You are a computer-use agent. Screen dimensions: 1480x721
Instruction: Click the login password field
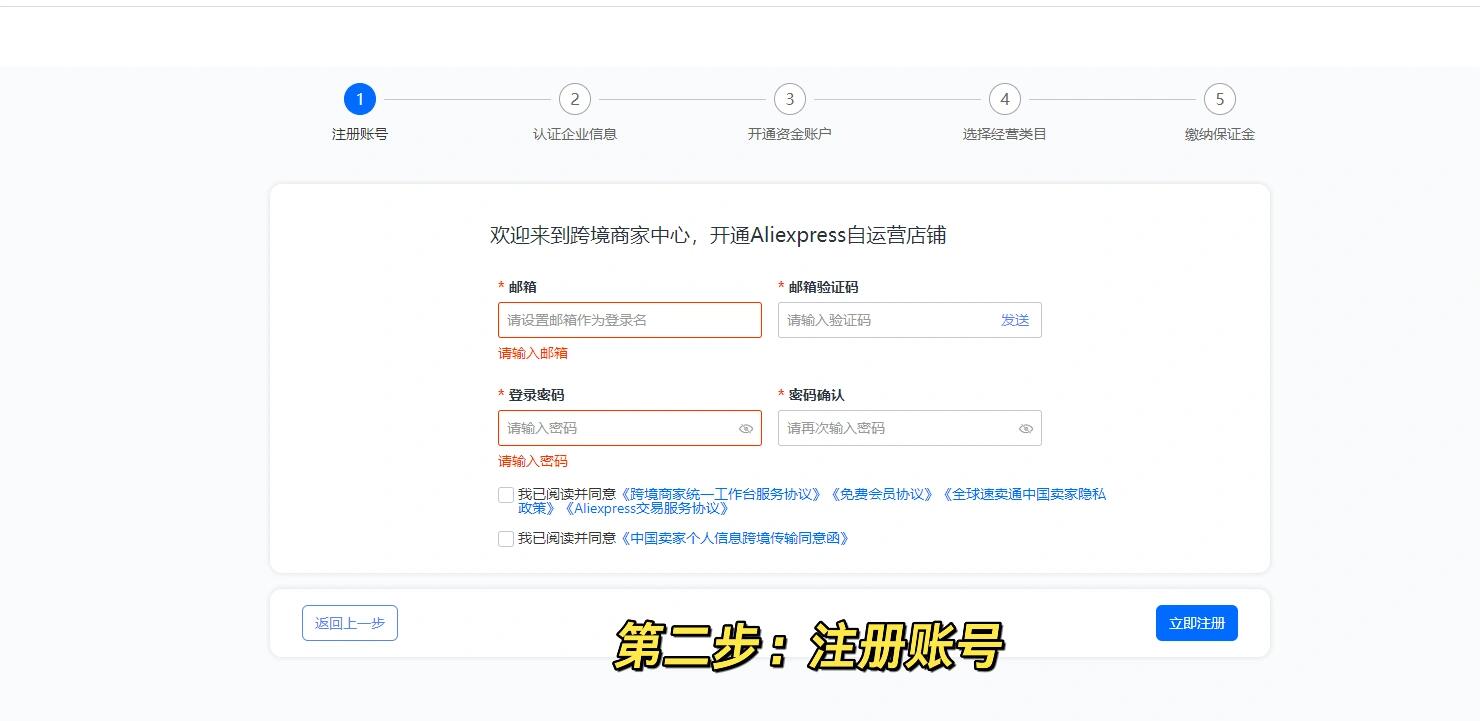[x=630, y=428]
